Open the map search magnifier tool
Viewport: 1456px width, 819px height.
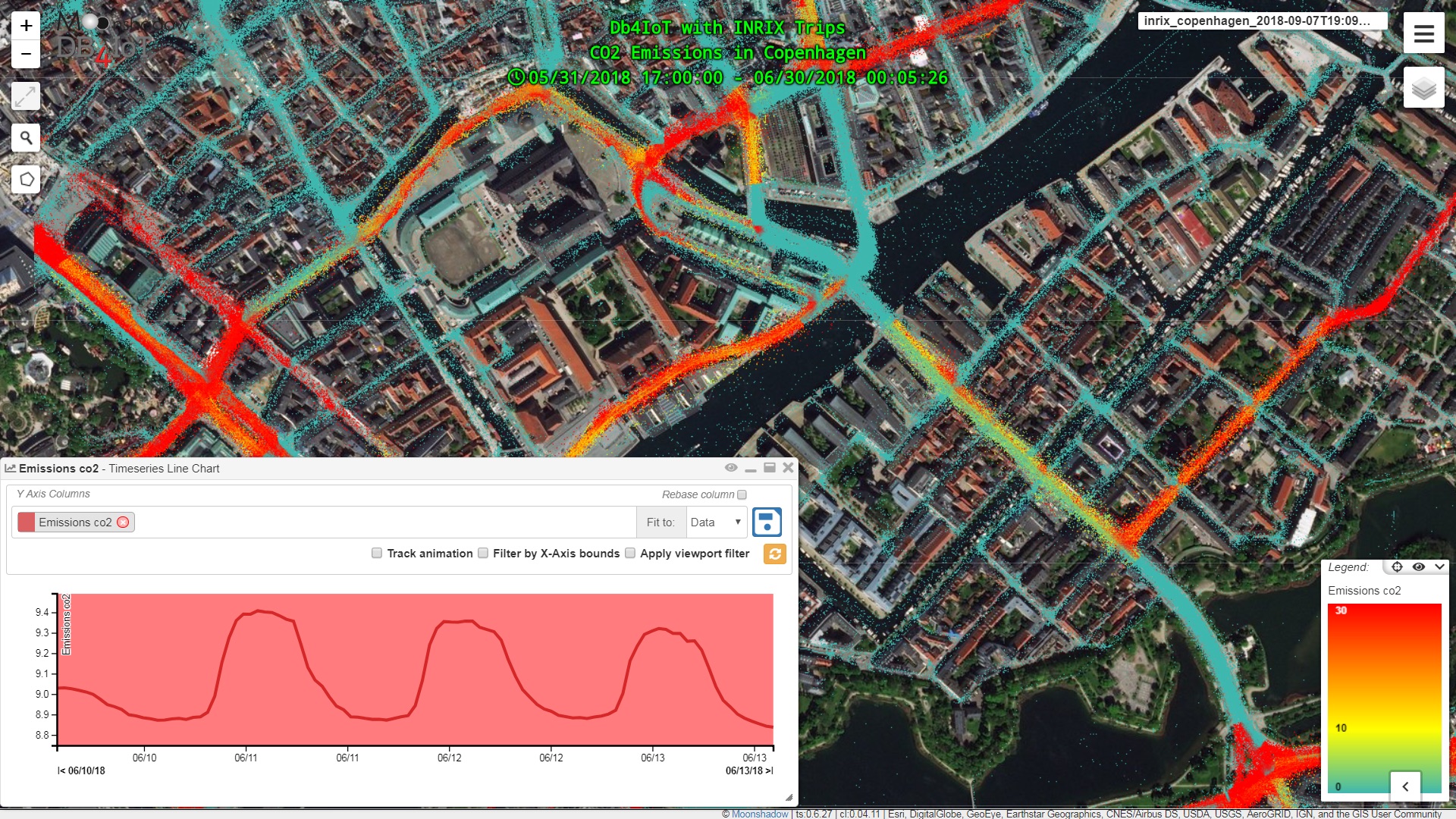click(26, 138)
